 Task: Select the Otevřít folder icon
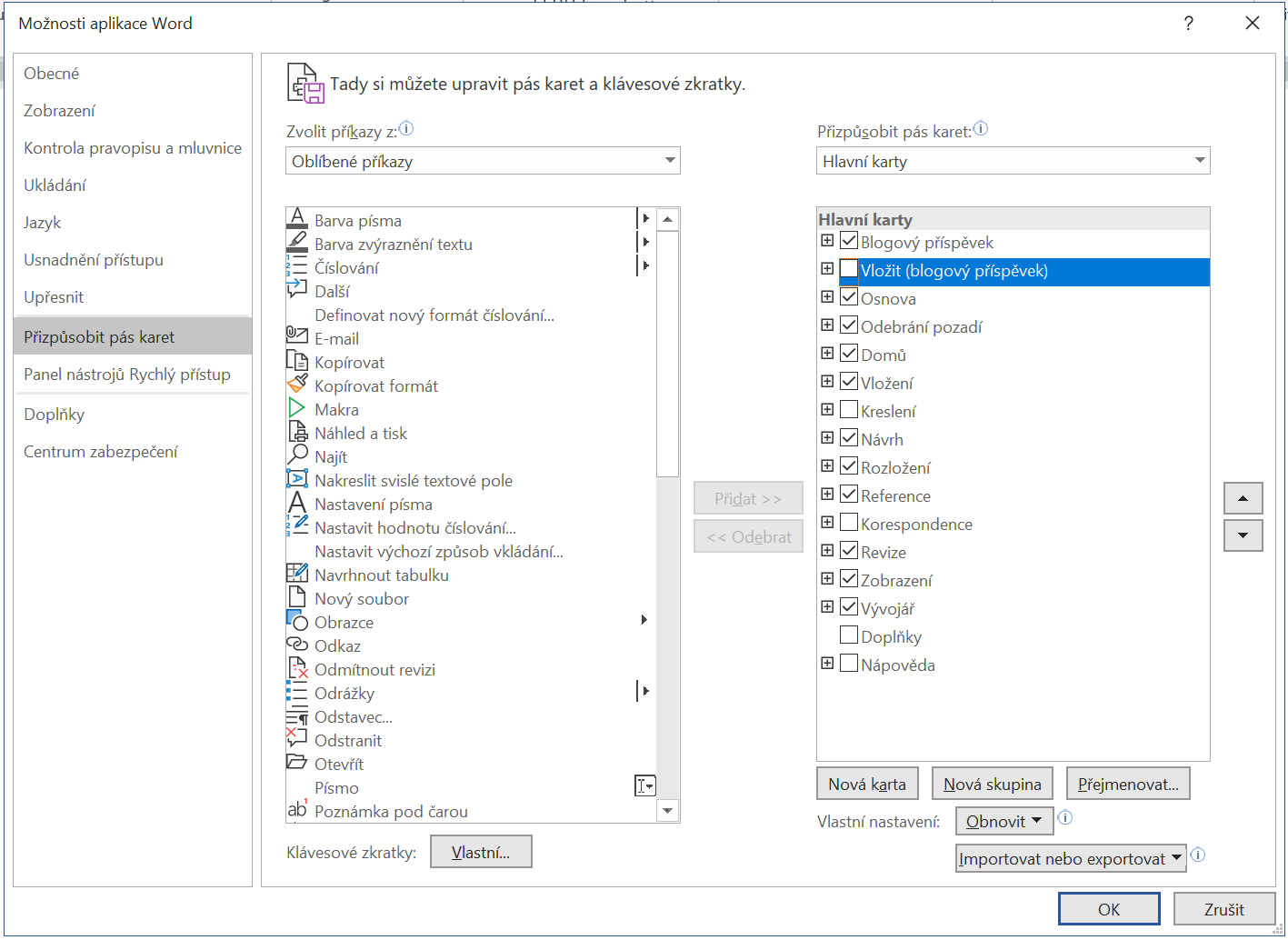pyautogui.click(x=297, y=763)
